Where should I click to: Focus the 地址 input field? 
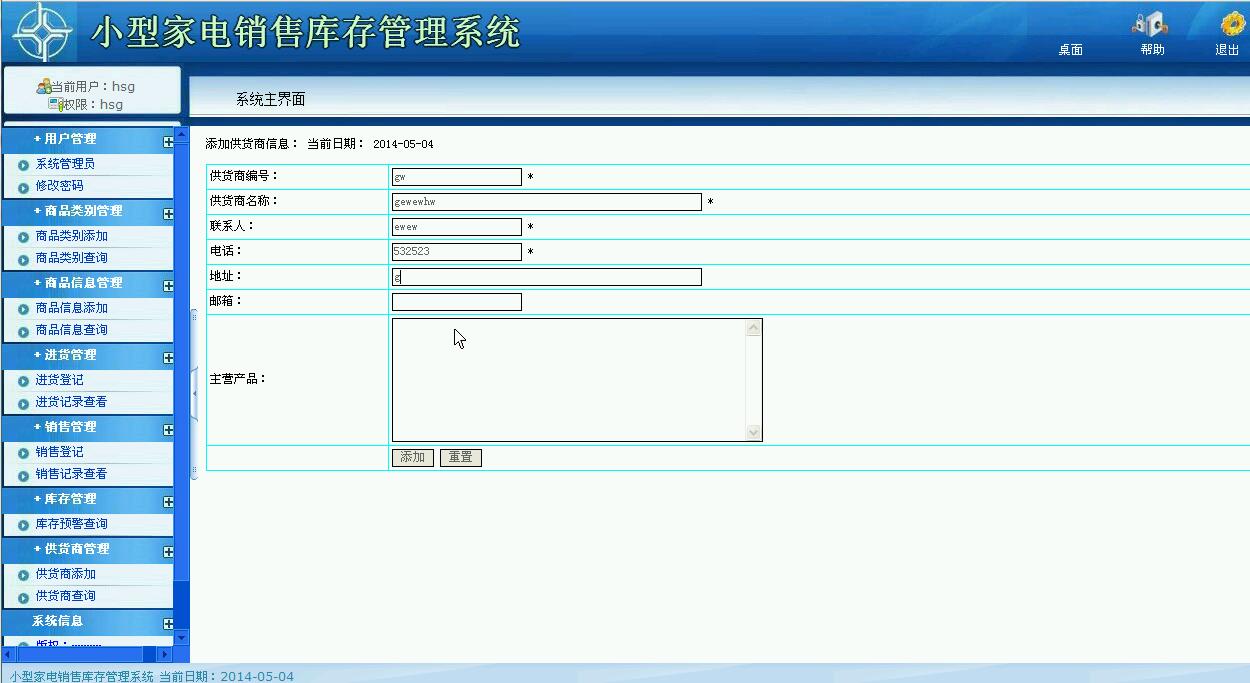click(547, 277)
